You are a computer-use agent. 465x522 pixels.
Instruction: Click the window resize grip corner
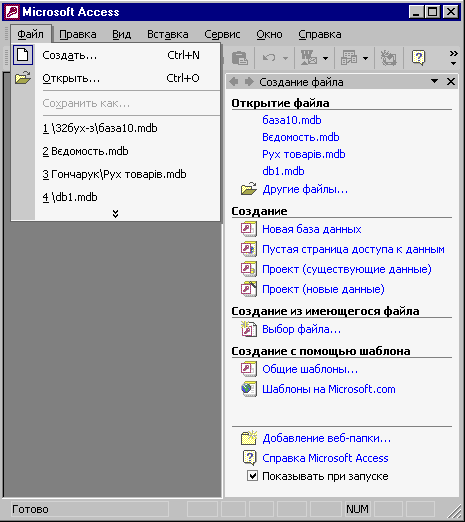click(x=453, y=510)
